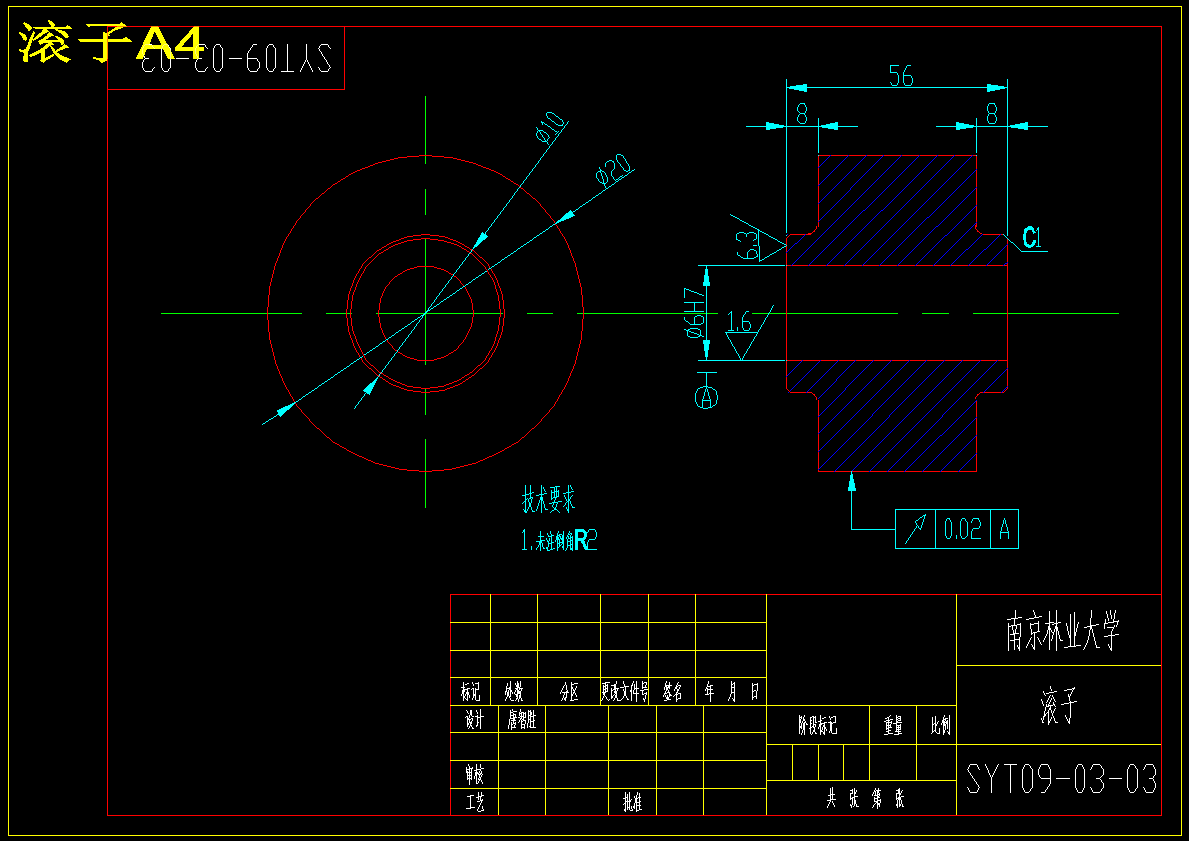Viewport: 1189px width, 841px height.
Task: Pick the innermost red circle in front view
Action: click(425, 313)
